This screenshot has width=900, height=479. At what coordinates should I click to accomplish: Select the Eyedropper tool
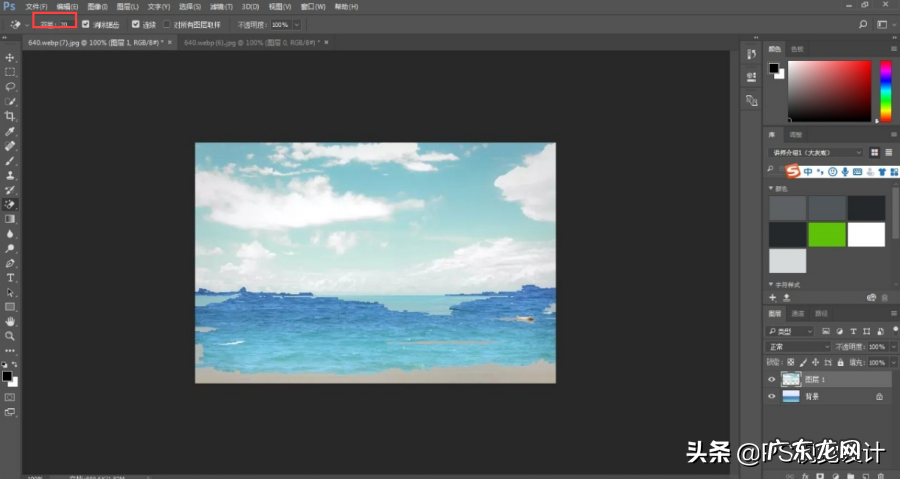(10, 131)
